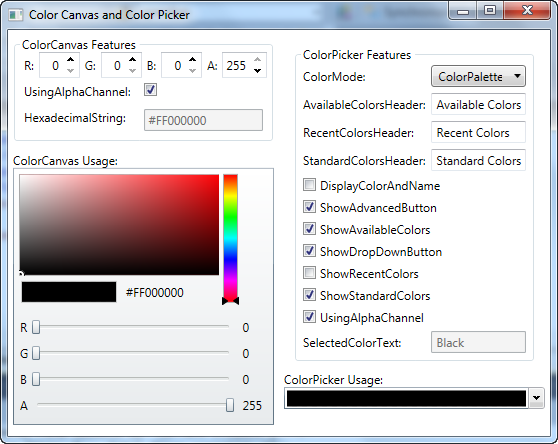This screenshot has width=558, height=444.
Task: Click the black color preview swatch
Action: 69,292
